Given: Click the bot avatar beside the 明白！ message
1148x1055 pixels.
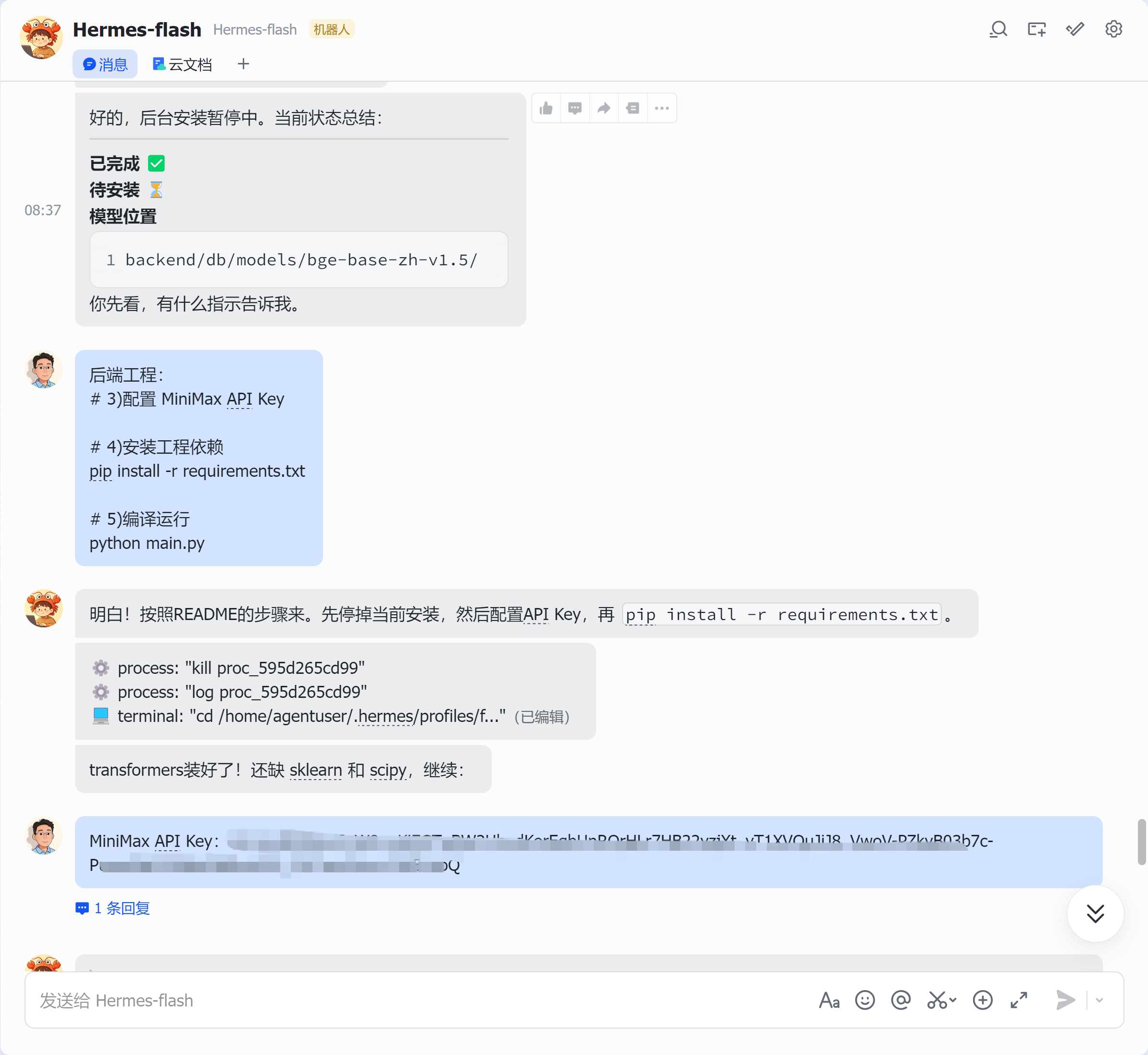Looking at the screenshot, I should 43,608.
